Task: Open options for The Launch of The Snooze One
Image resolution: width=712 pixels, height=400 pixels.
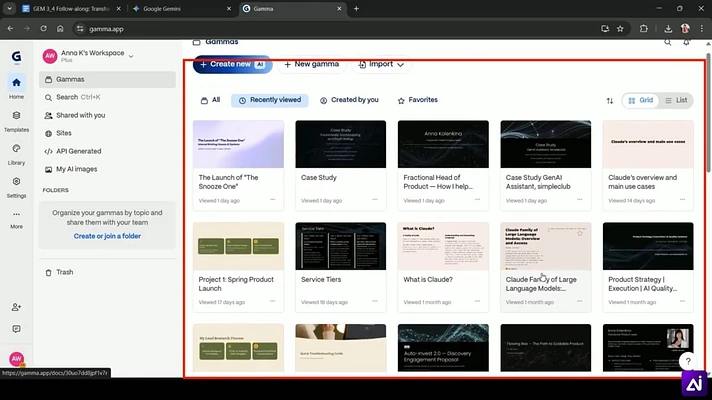Action: pyautogui.click(x=272, y=199)
